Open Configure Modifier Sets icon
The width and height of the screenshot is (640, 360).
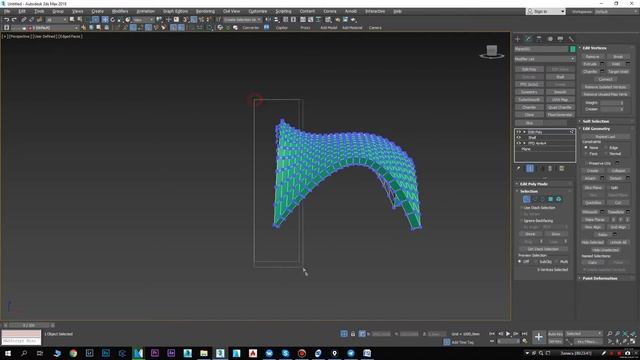(562, 168)
